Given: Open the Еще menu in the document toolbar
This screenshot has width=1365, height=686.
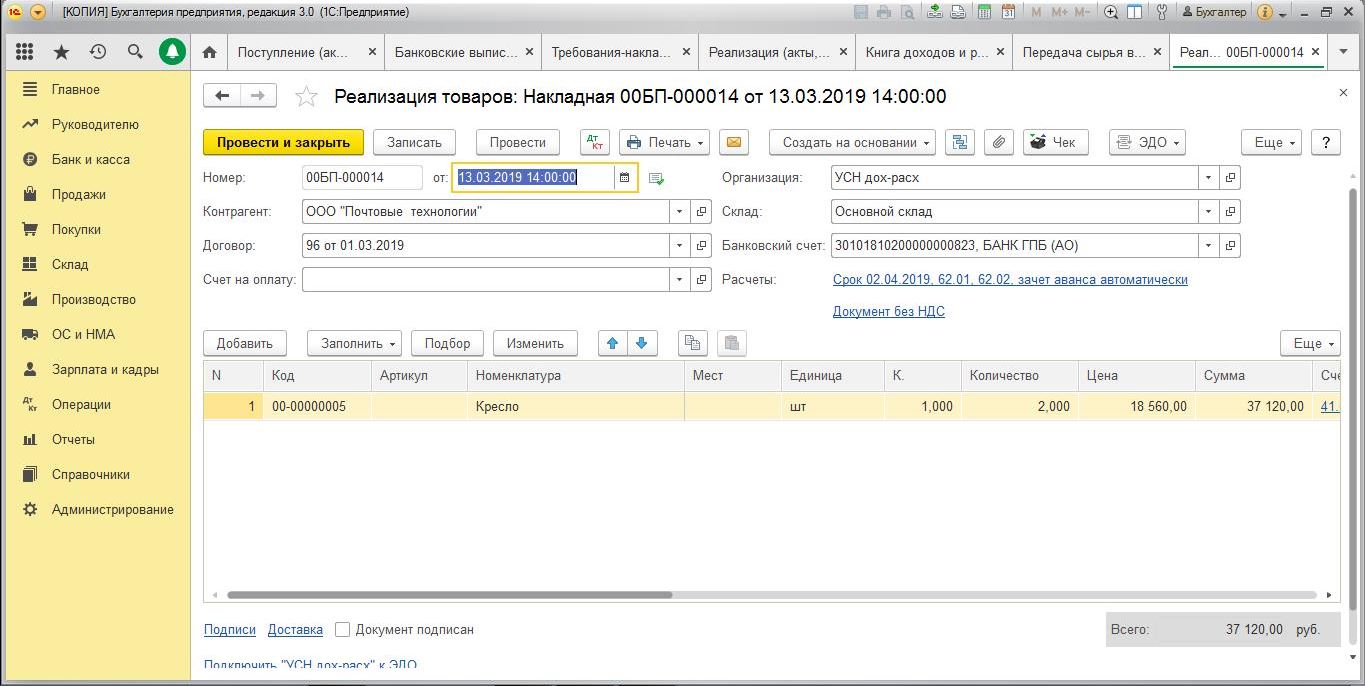Looking at the screenshot, I should click(1271, 142).
